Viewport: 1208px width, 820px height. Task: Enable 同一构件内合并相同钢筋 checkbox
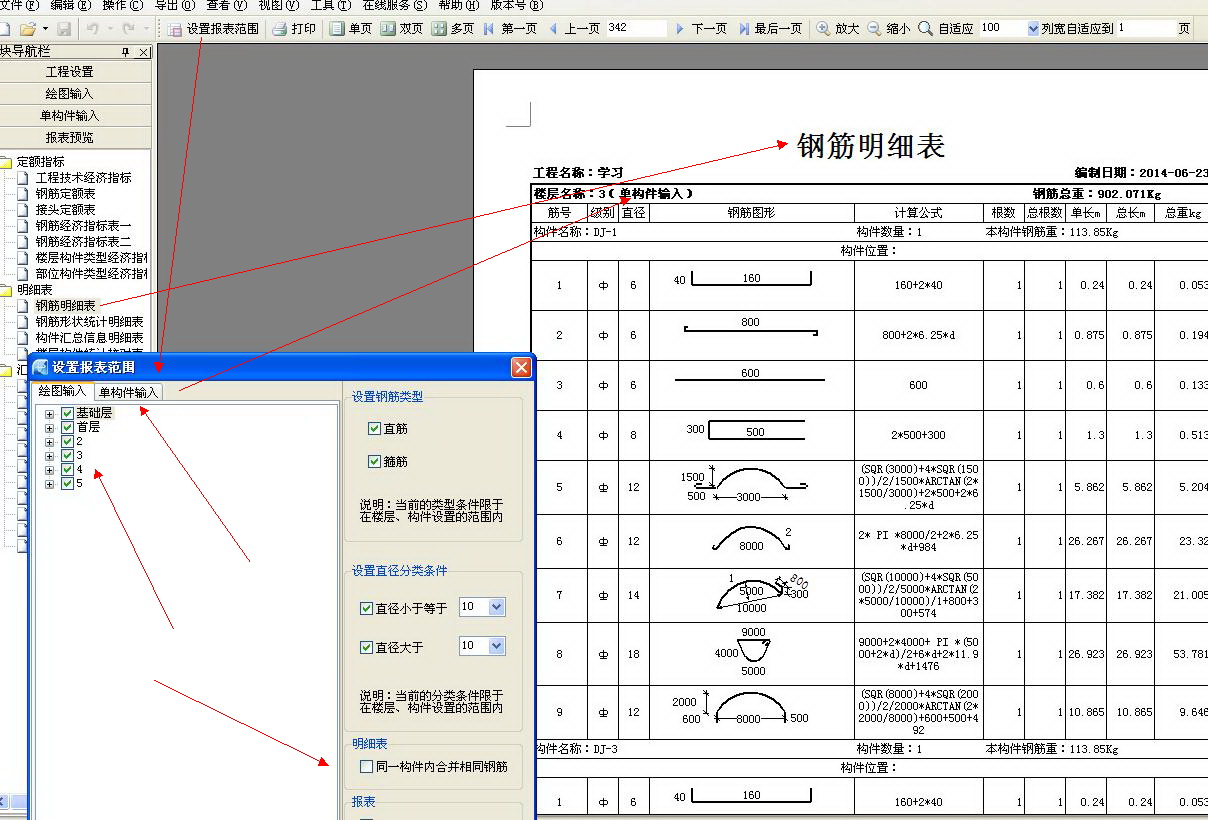[366, 767]
